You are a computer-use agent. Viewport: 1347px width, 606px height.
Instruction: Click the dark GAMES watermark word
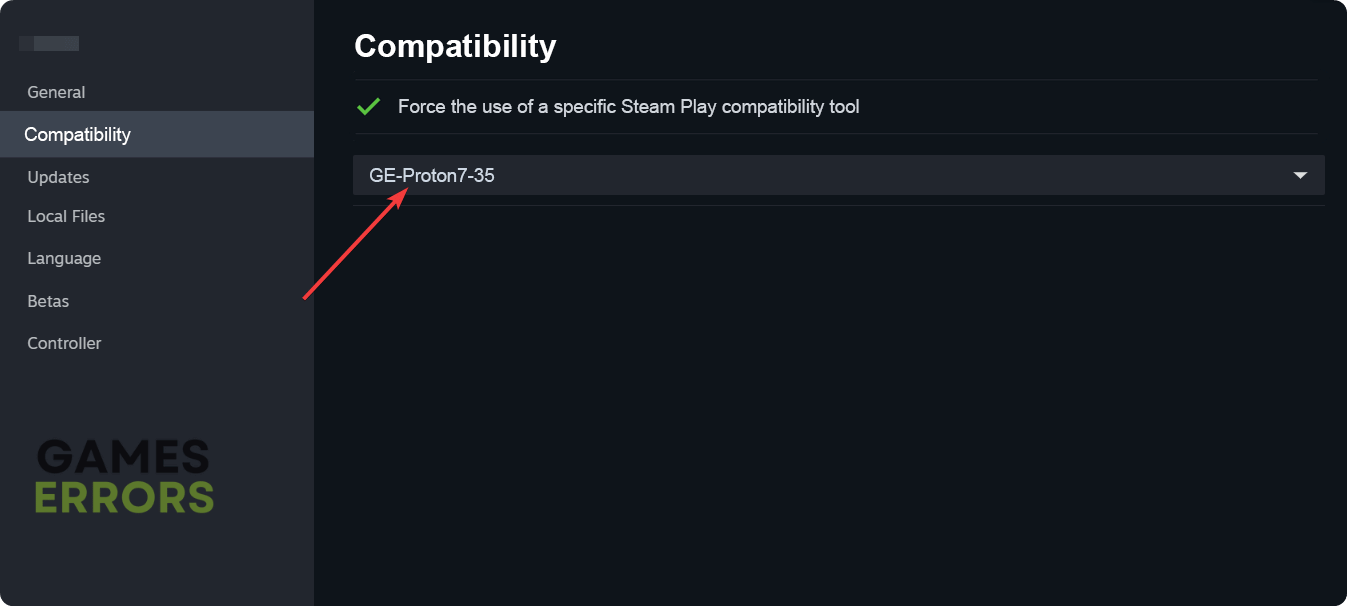tap(123, 458)
